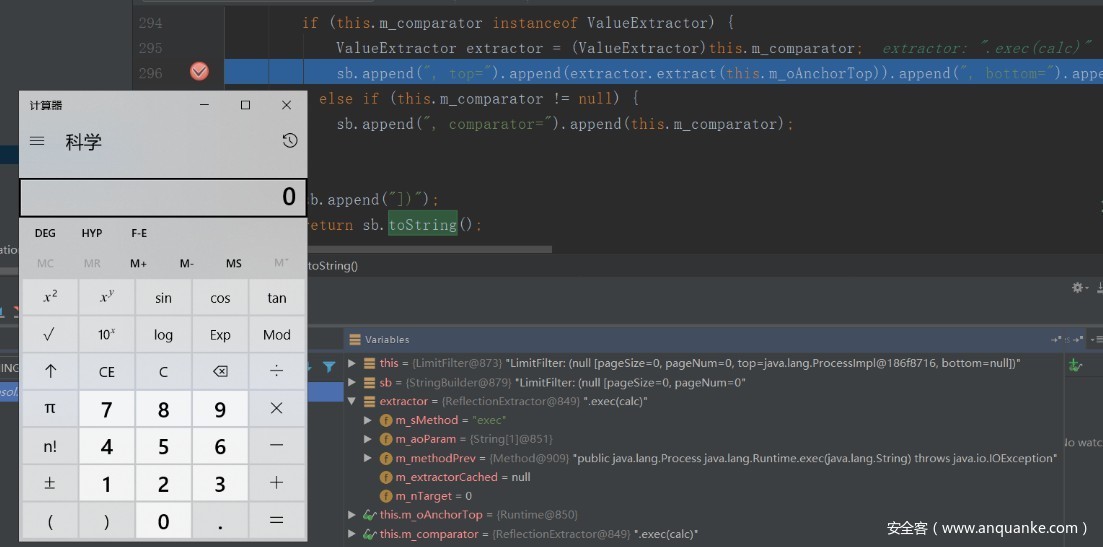Expand the this.m_oAnchorTop variable
The height and width of the screenshot is (547, 1103).
coord(352,515)
